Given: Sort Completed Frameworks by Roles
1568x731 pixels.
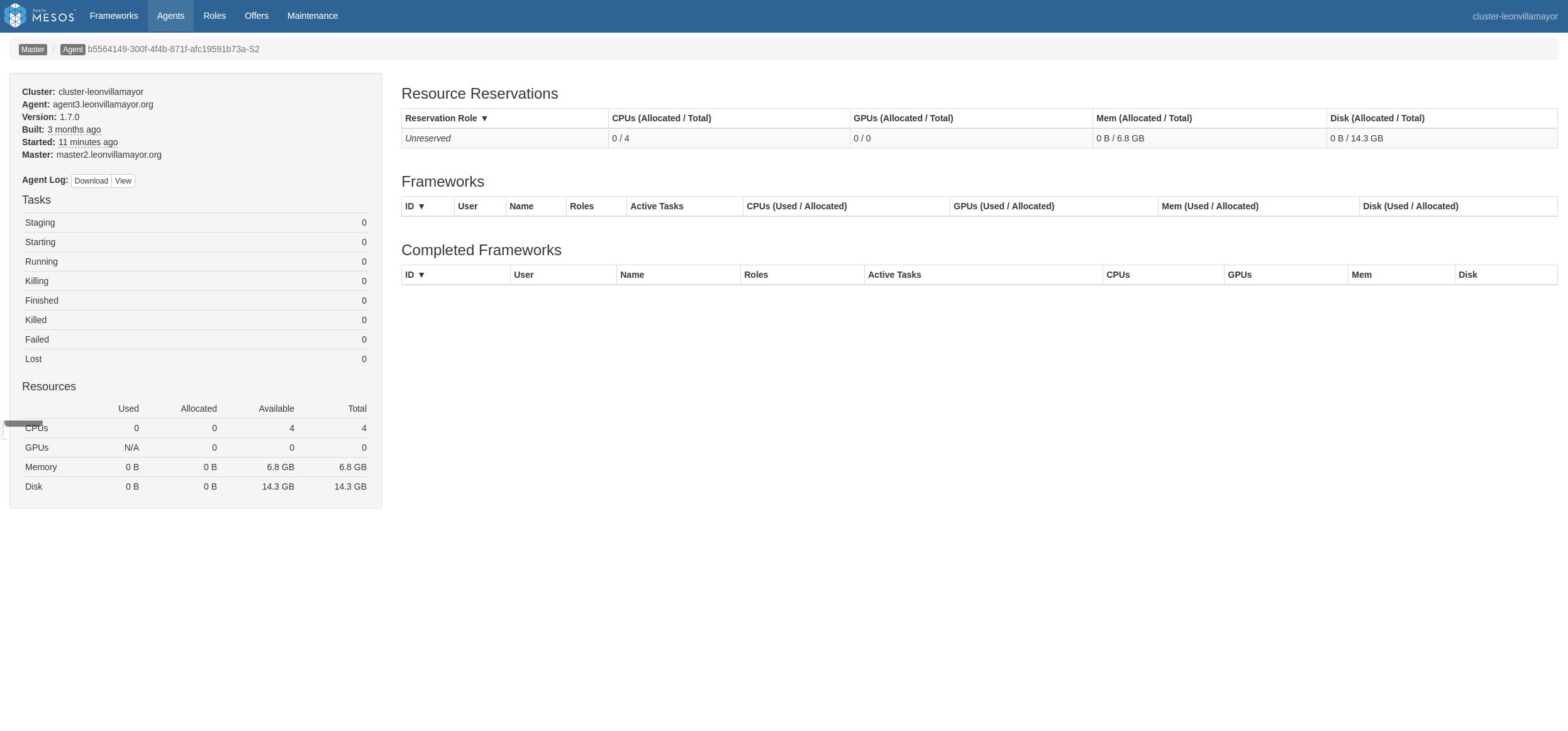Looking at the screenshot, I should 802,275.
